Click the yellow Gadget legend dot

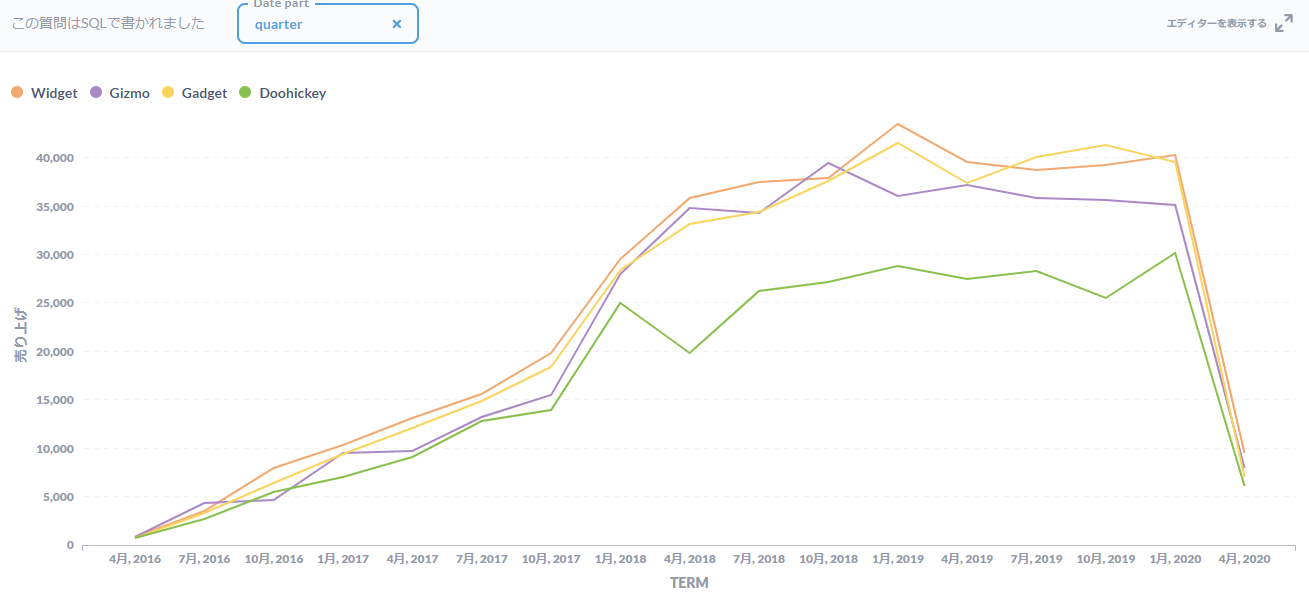coord(168,93)
